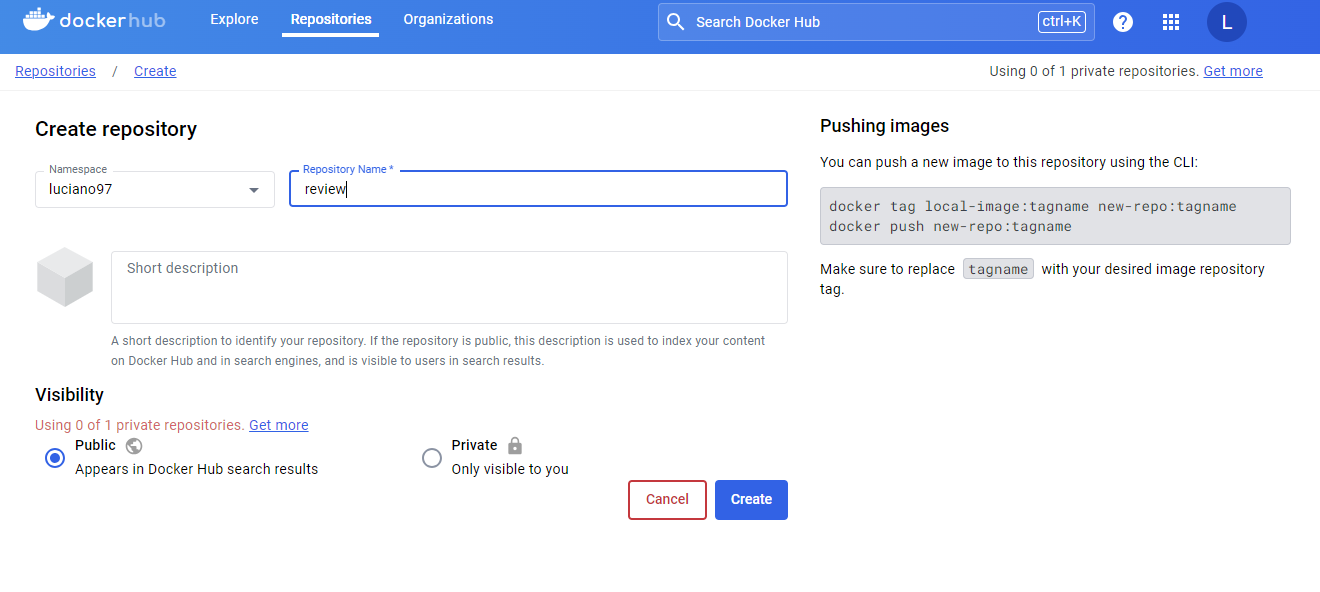This screenshot has height=592, width=1320.
Task: Go to the Explore tab
Action: tap(234, 19)
